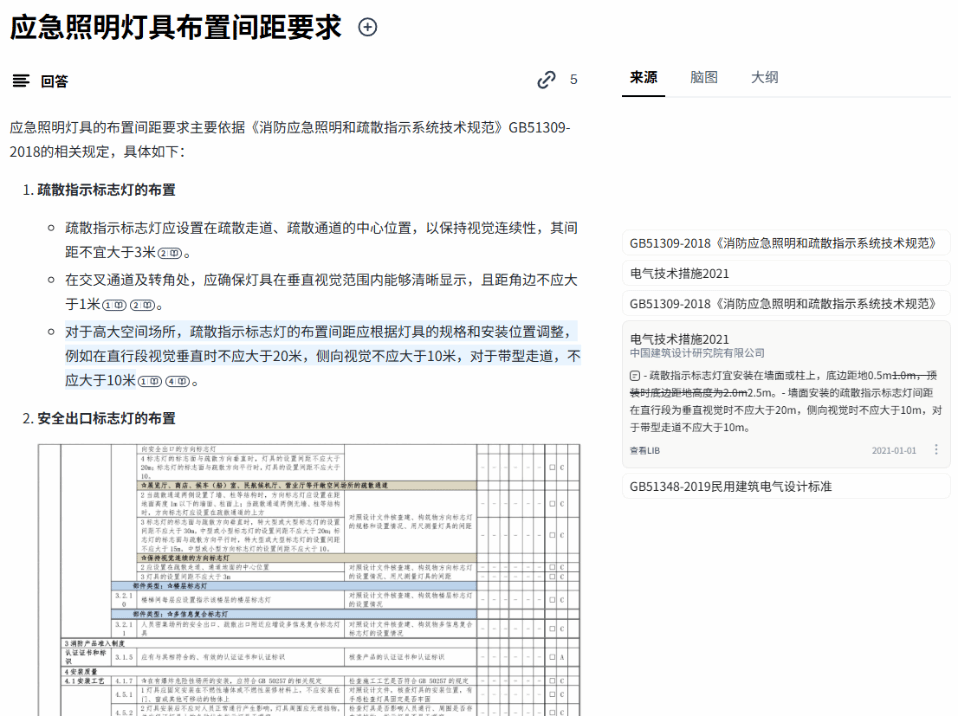Click 中国建筑设计研究院有限公司 publisher name
The height and width of the screenshot is (716, 958).
coord(697,353)
